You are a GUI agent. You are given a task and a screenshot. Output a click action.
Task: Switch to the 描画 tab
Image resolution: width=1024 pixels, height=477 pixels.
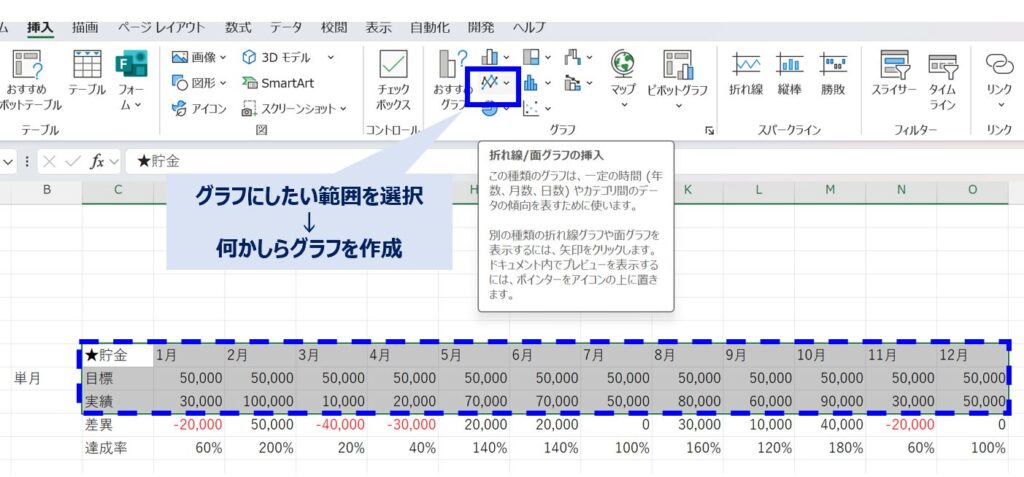(x=85, y=27)
